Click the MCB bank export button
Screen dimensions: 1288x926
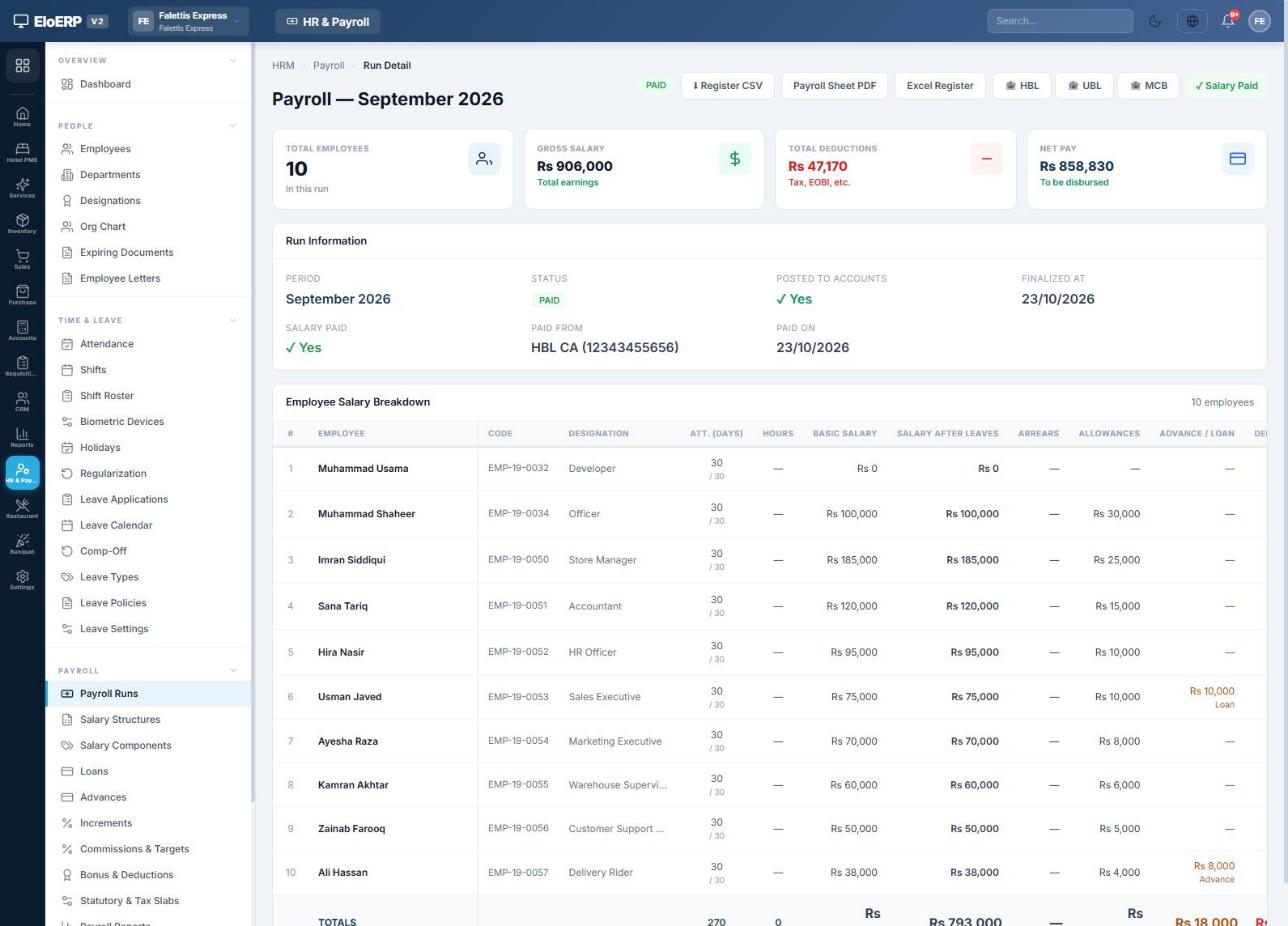click(x=1148, y=86)
